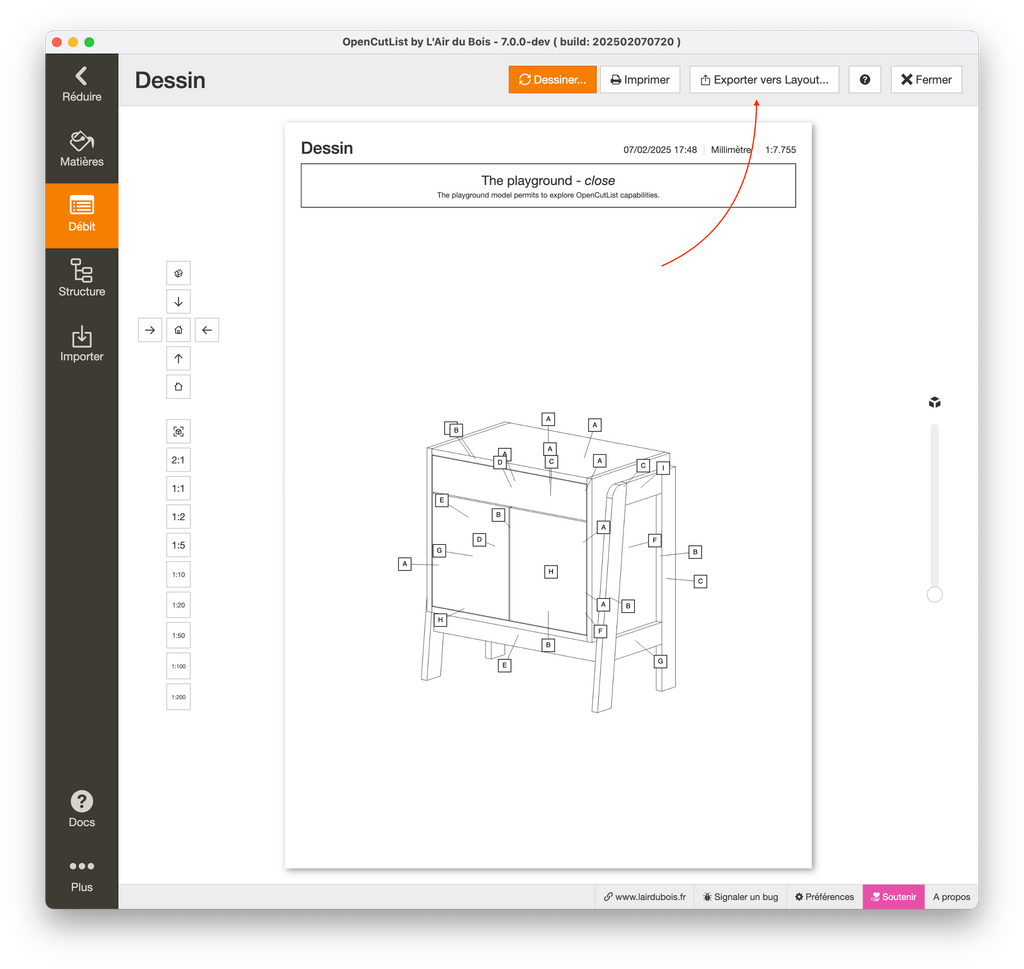The image size is (1024, 969).
Task: Open the Matières section in the sidebar
Action: pos(82,150)
